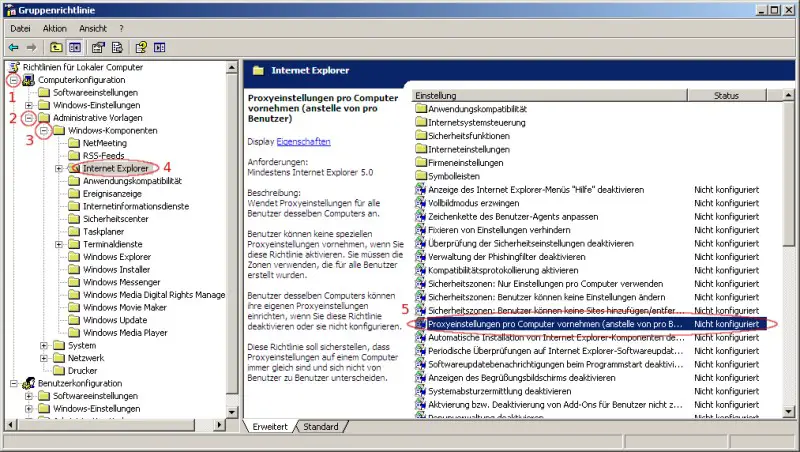Click the tree pane scroll up arrow
Viewport: 800px width, 452px height.
point(232,67)
